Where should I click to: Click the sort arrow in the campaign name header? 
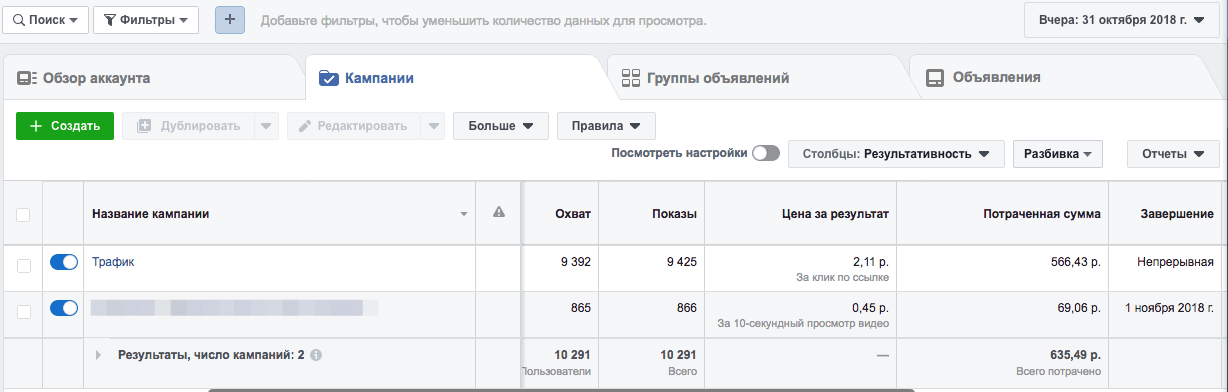463,214
